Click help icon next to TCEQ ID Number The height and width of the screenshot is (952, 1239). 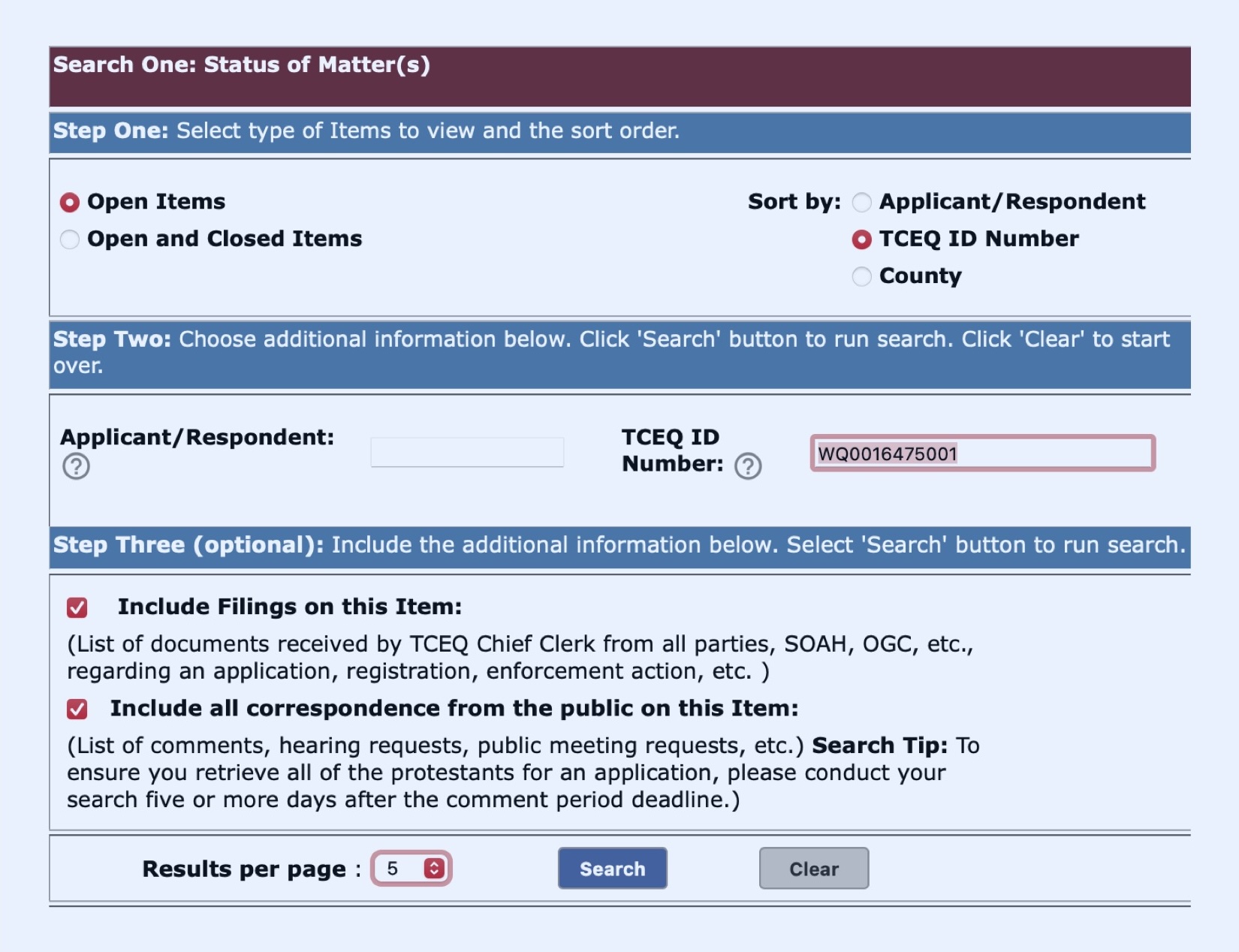click(748, 466)
